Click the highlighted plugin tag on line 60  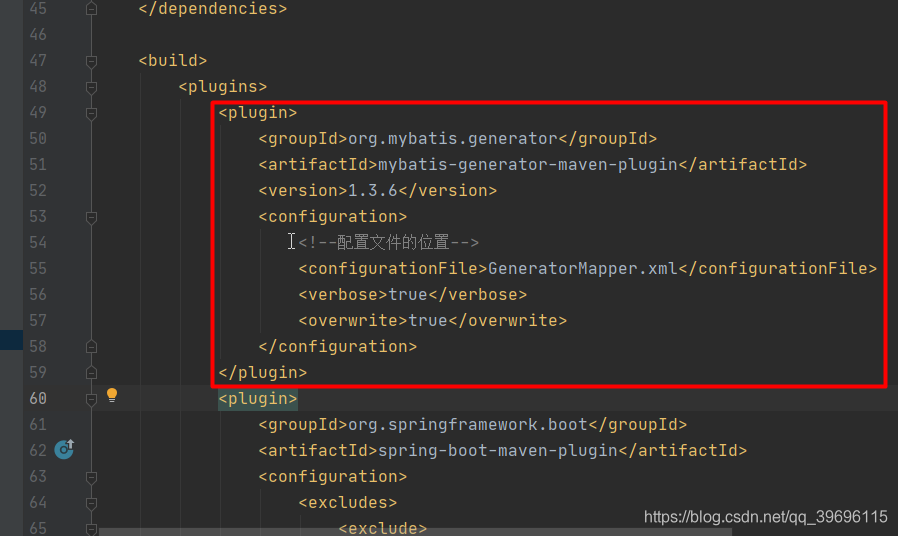coord(258,399)
